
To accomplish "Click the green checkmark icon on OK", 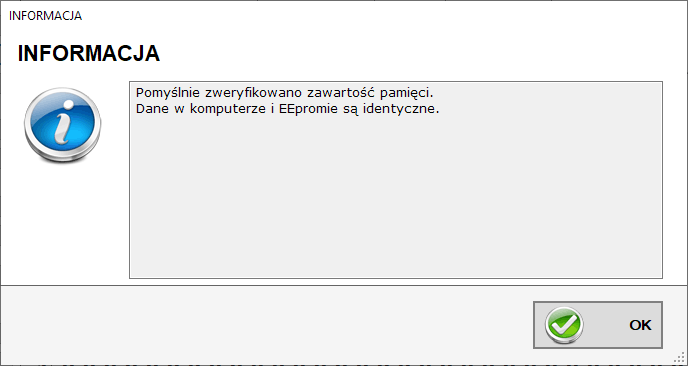I will (564, 325).
